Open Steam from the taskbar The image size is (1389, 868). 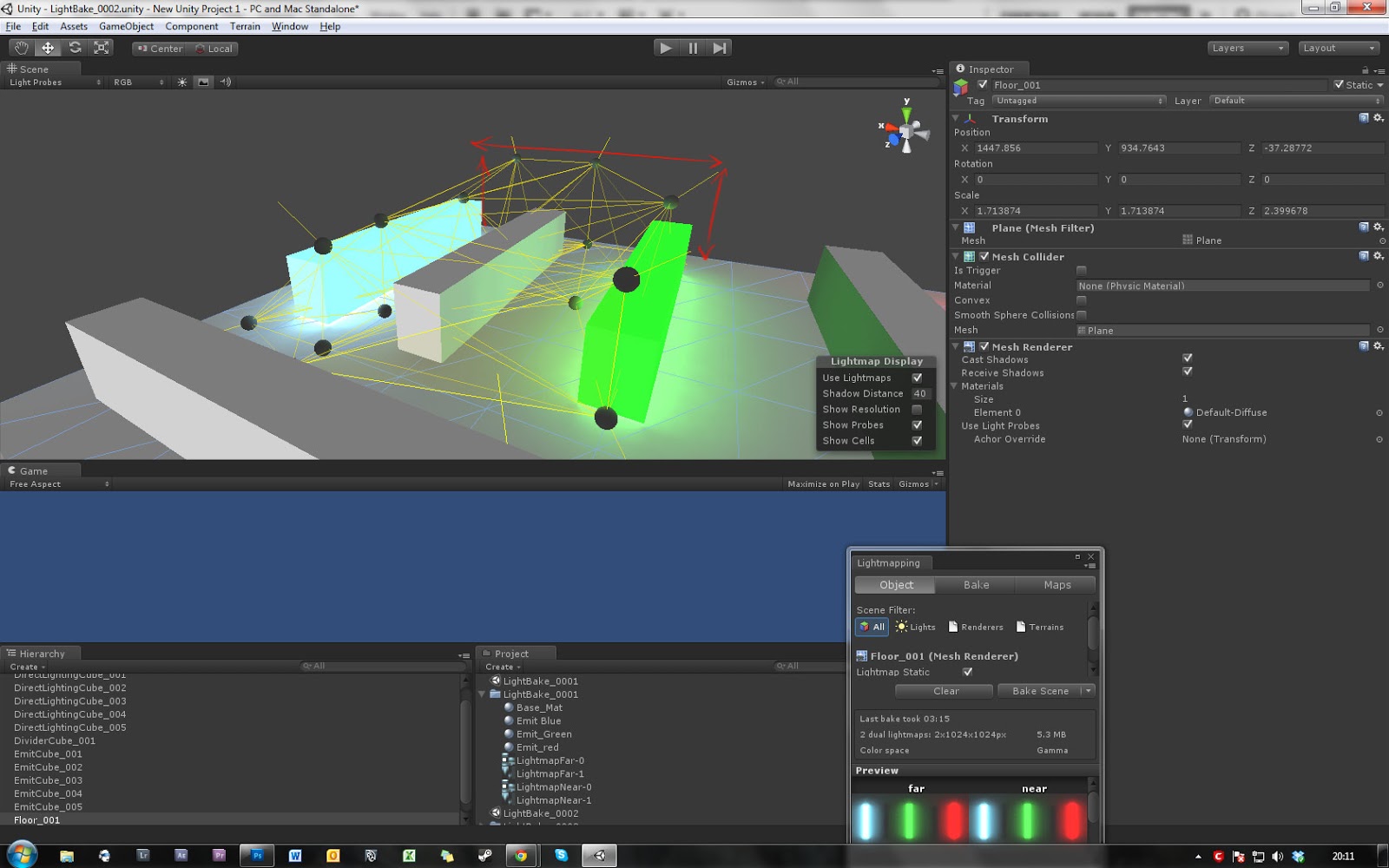[x=484, y=856]
